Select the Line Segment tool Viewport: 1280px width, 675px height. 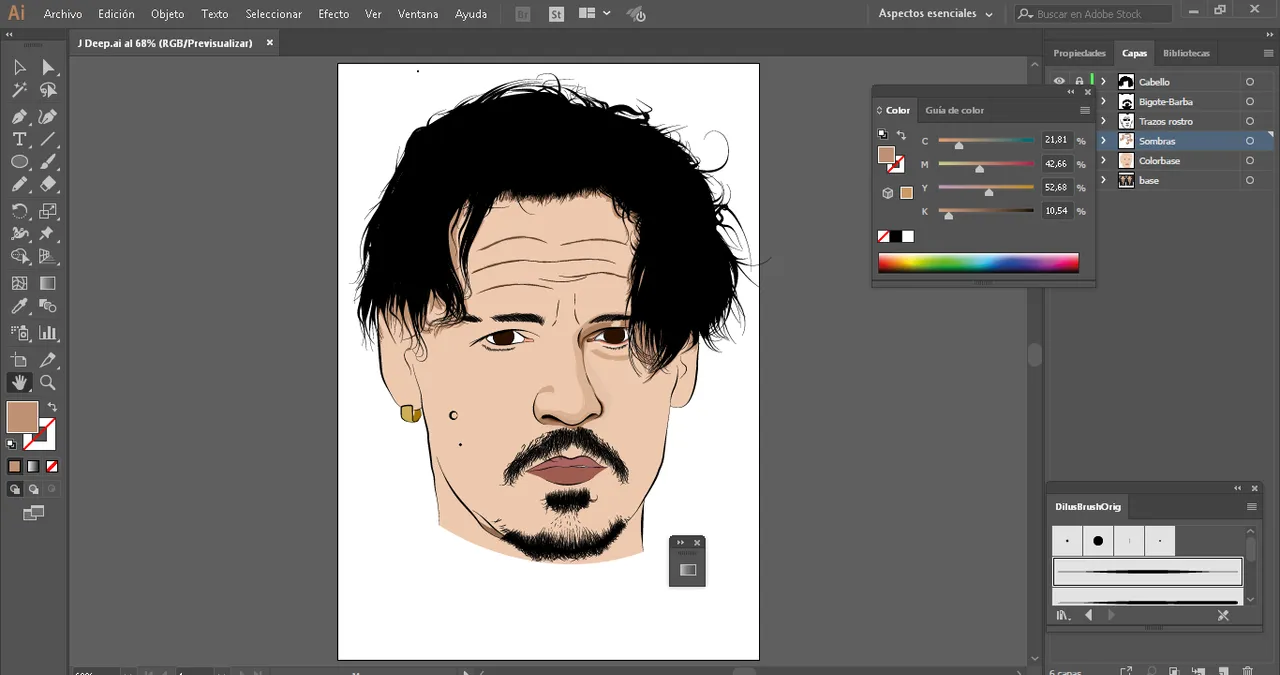[x=47, y=139]
